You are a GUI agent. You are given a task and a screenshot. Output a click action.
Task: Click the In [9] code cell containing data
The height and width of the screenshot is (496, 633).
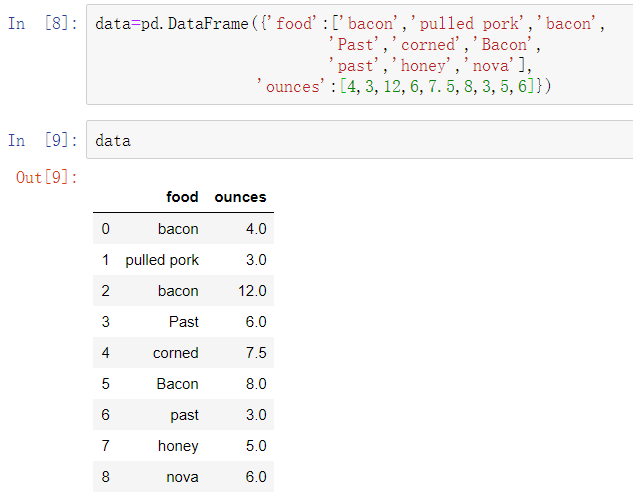coord(359,140)
